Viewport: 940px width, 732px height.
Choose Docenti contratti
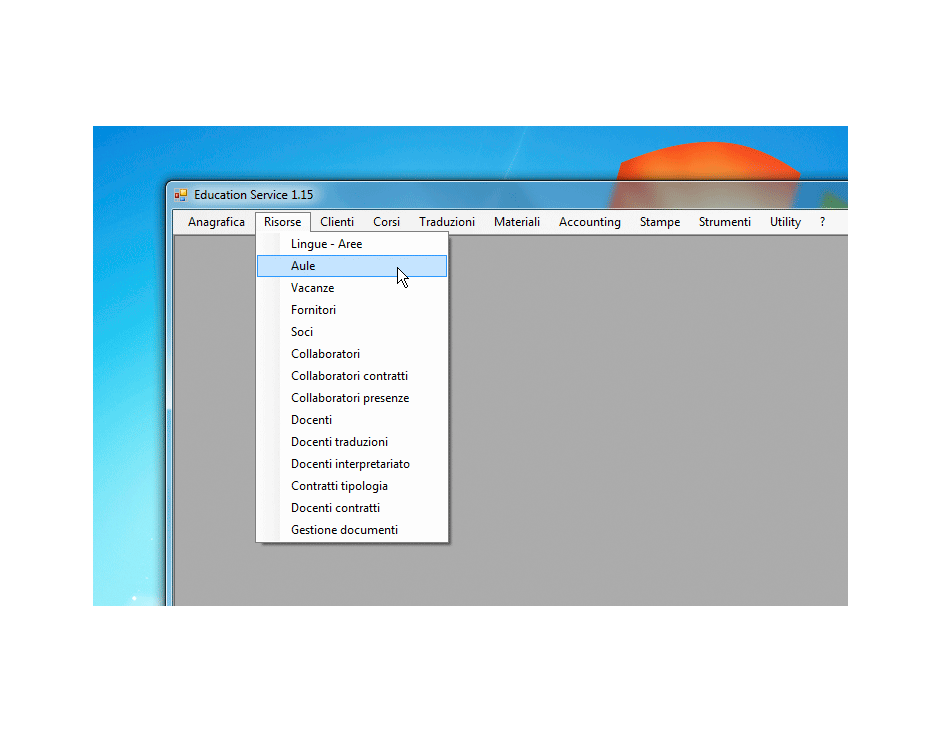pyautogui.click(x=352, y=508)
